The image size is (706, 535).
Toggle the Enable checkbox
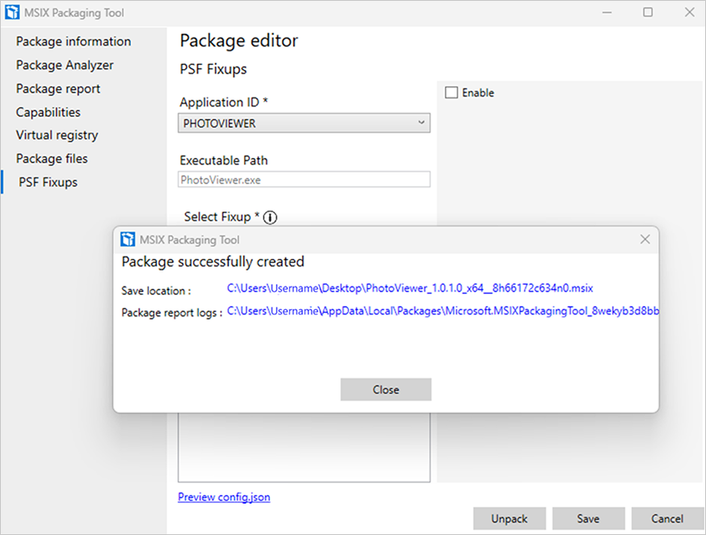[452, 93]
